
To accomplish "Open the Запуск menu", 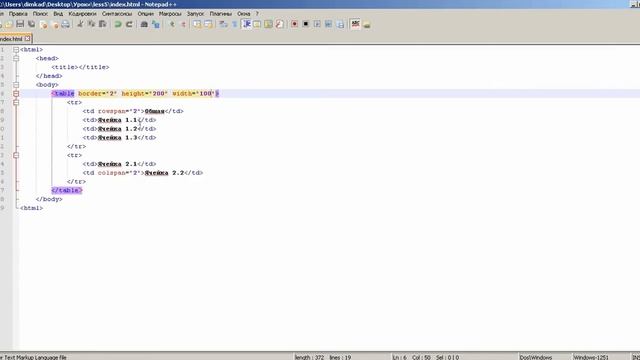I will [195, 14].
